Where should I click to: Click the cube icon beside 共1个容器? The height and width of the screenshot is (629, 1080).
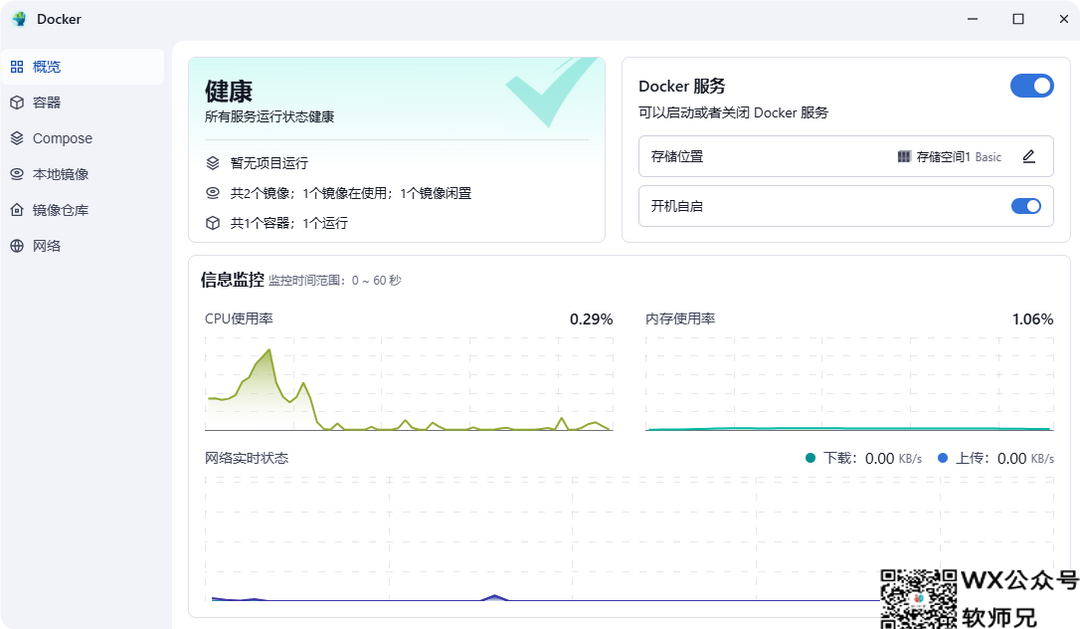tap(213, 223)
